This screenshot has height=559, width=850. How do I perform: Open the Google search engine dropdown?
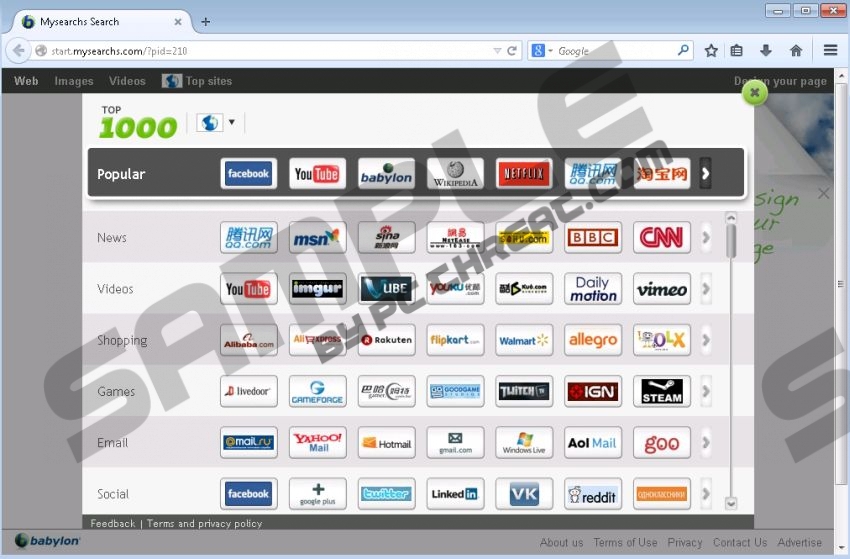tap(541, 50)
